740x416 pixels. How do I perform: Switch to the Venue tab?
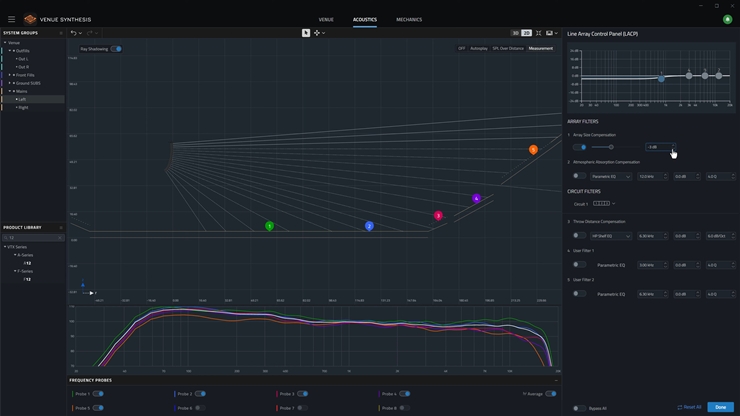326,19
